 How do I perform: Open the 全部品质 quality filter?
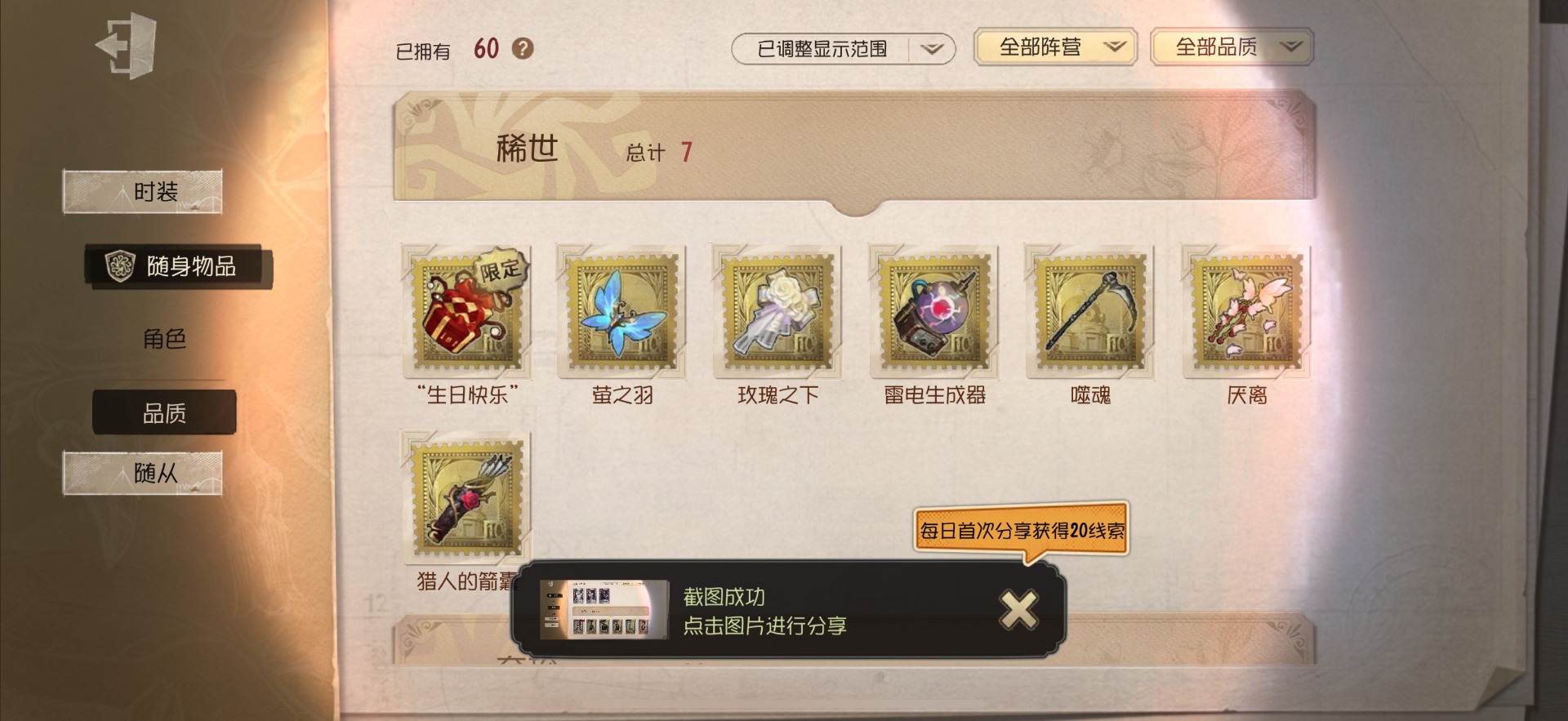pos(1232,47)
